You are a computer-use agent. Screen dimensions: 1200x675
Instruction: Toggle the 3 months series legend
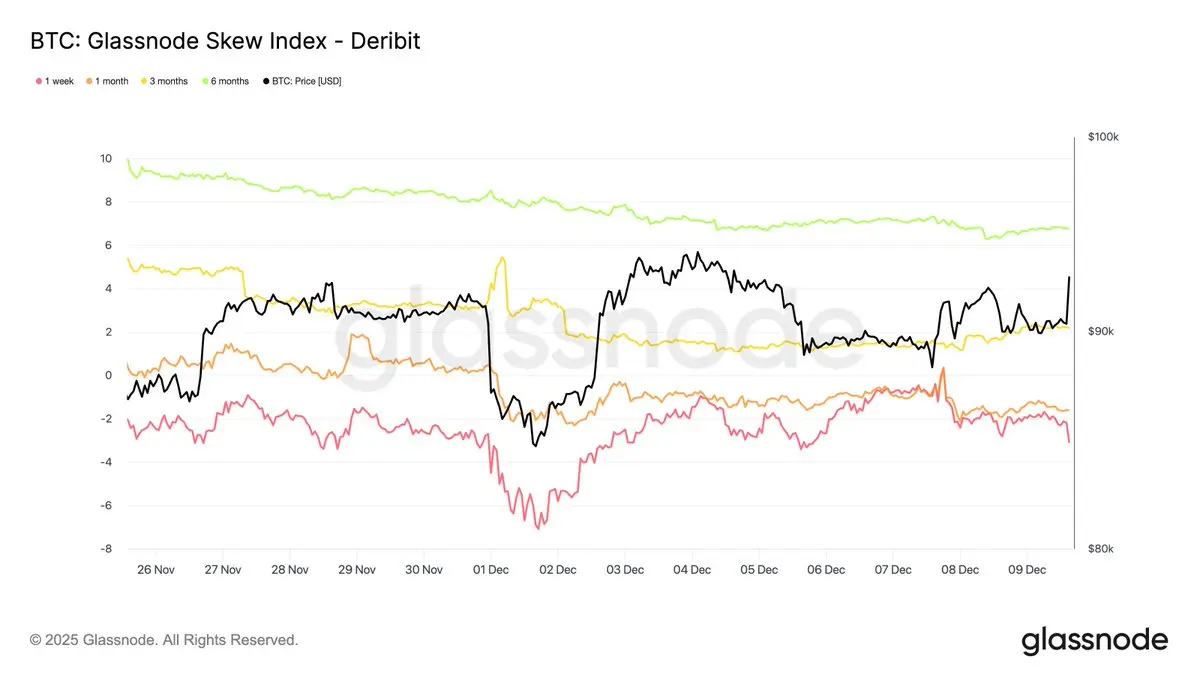pyautogui.click(x=163, y=81)
